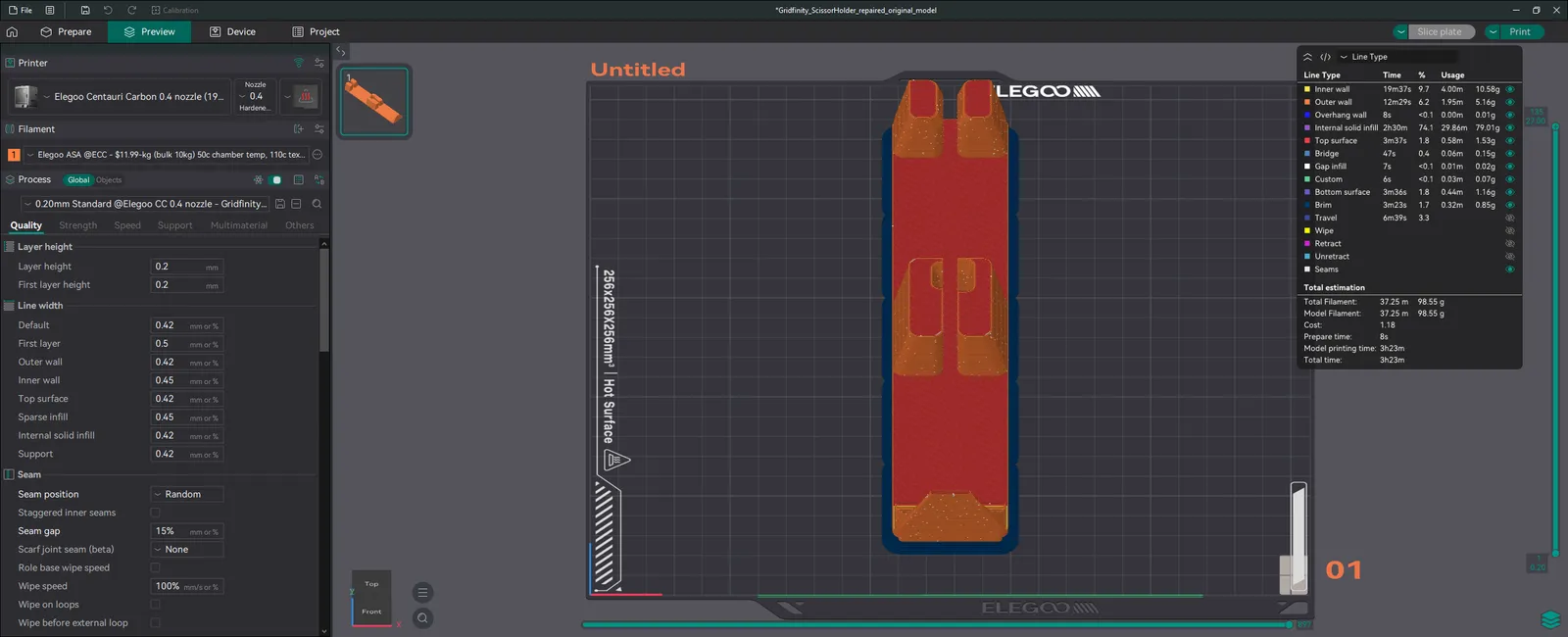Image resolution: width=1568 pixels, height=637 pixels.
Task: Hide Seams with eye icon
Action: (1509, 269)
